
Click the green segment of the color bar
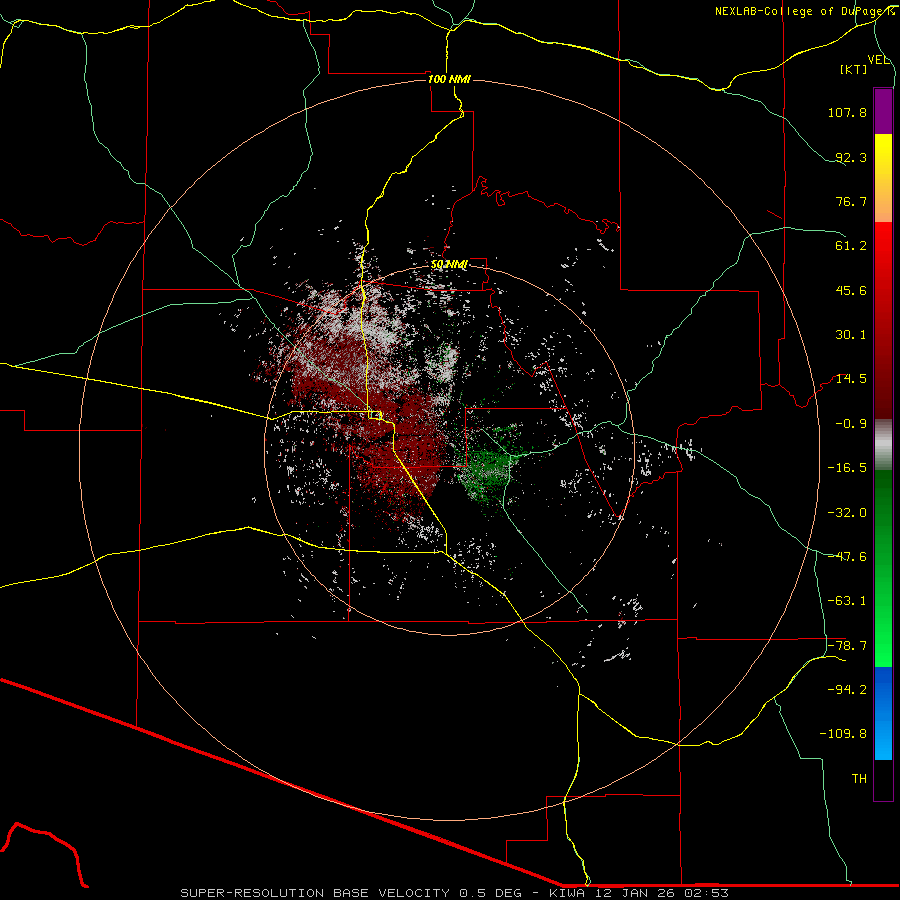pos(883,568)
